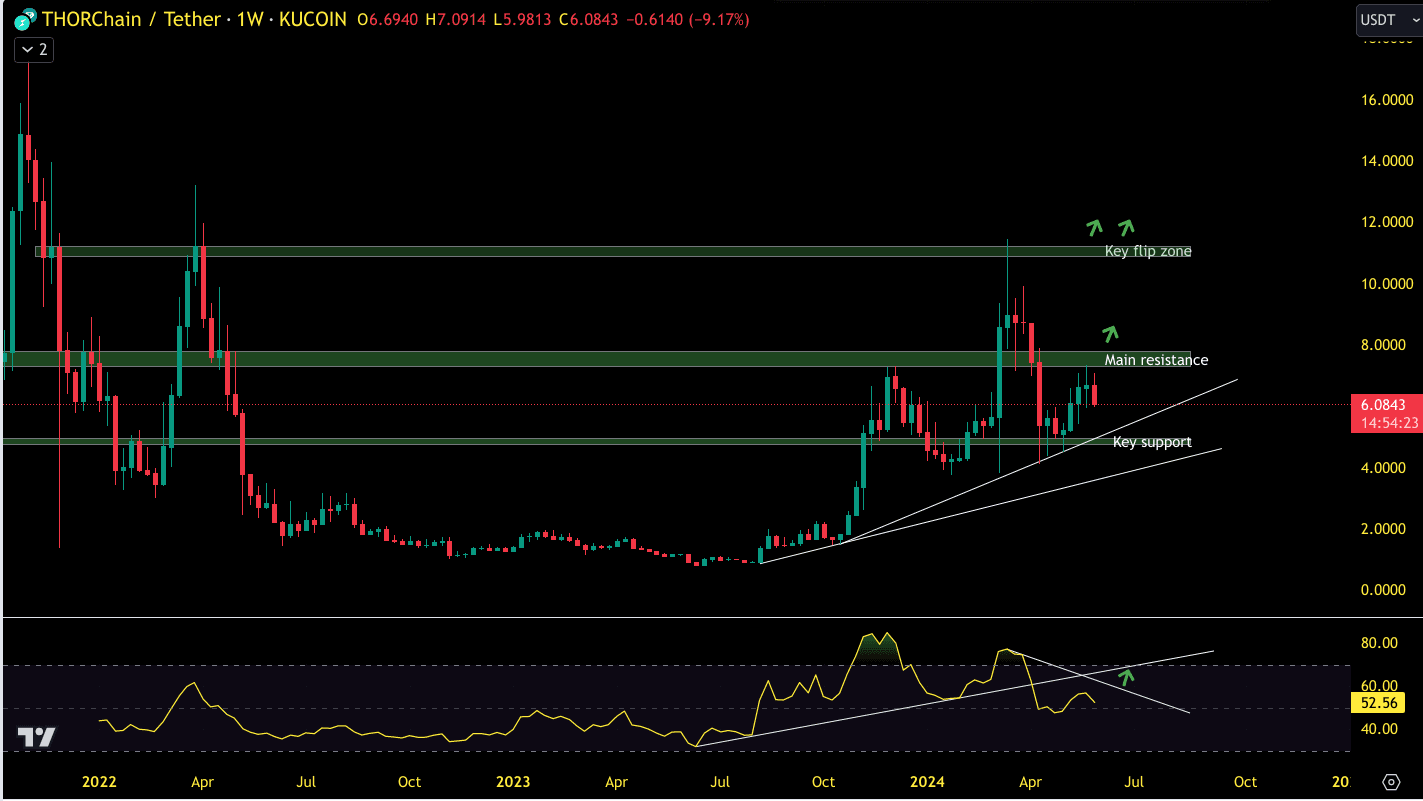Select the Key flip zone text label
The width and height of the screenshot is (1423, 801).
pos(1148,251)
